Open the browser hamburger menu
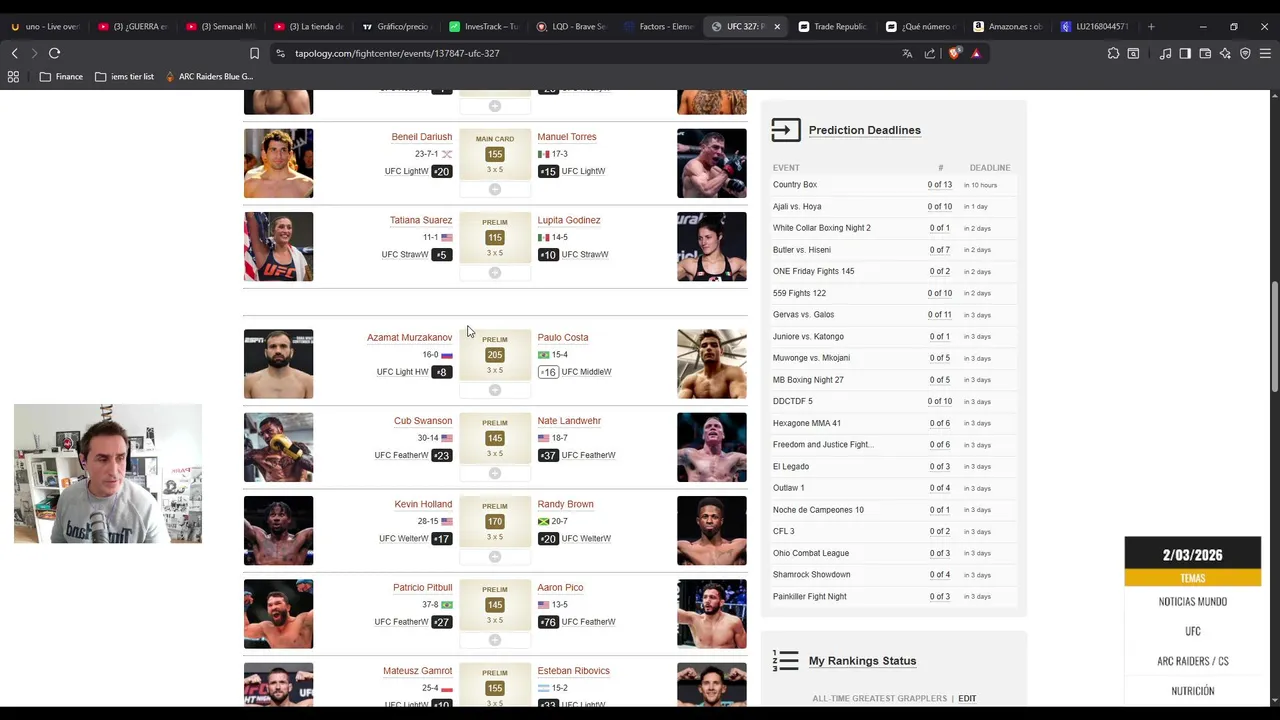1280x720 pixels. pos(1265,53)
